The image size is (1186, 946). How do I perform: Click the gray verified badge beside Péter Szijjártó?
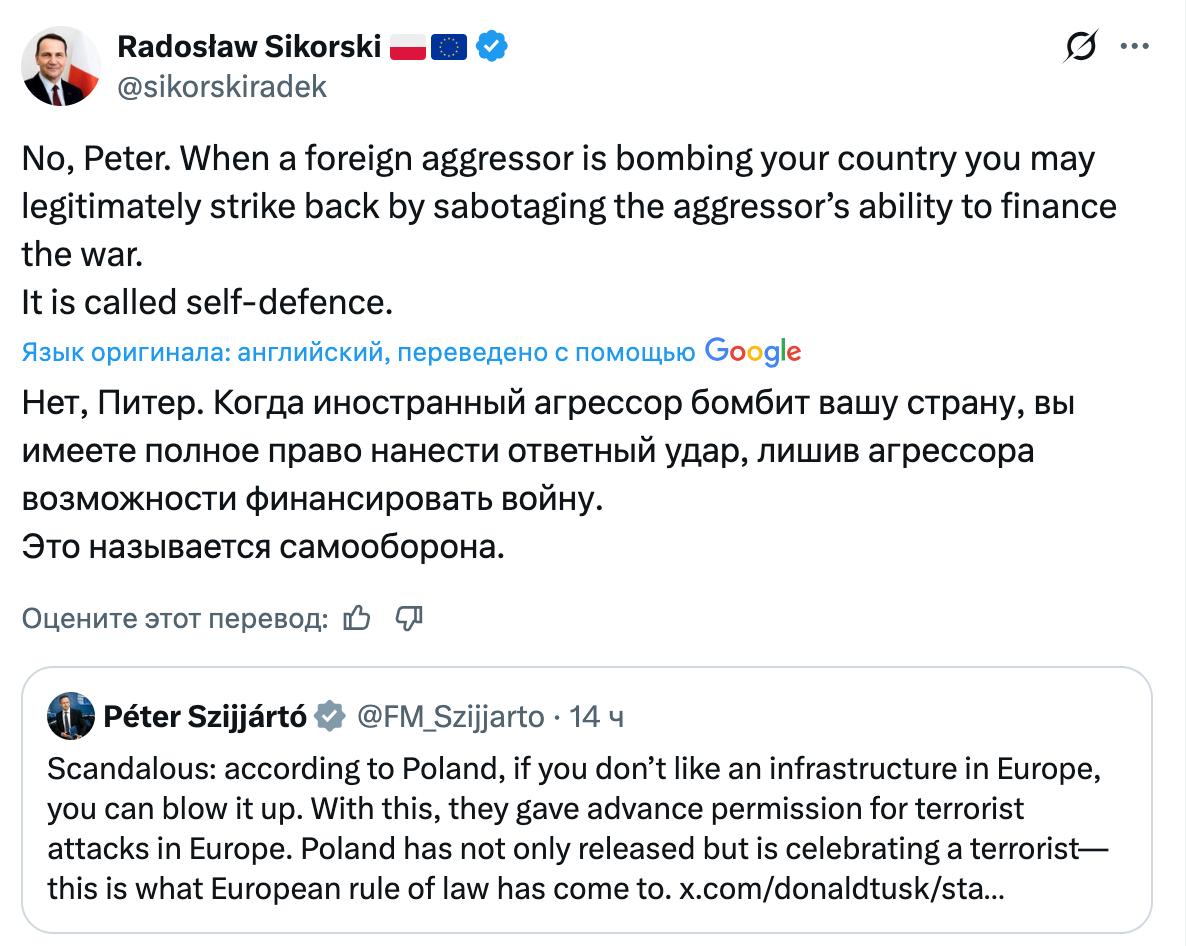click(x=331, y=716)
